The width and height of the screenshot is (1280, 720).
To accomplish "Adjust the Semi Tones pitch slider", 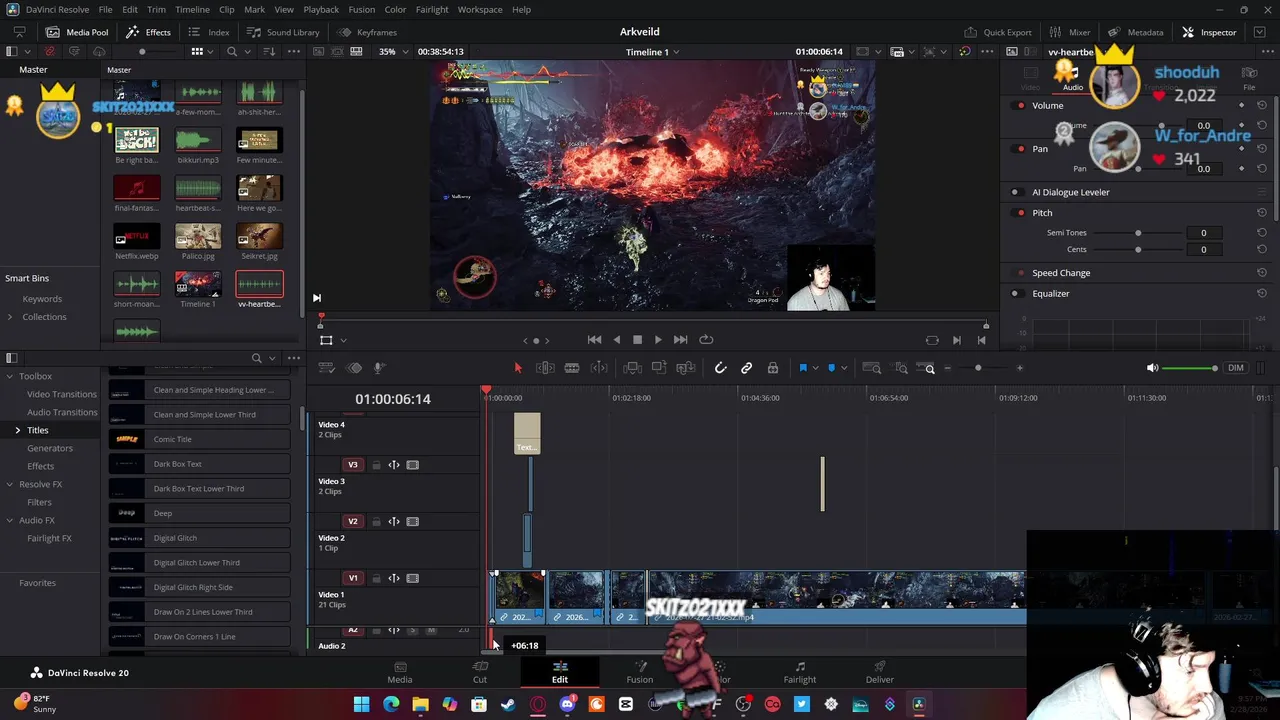I will [x=1138, y=233].
